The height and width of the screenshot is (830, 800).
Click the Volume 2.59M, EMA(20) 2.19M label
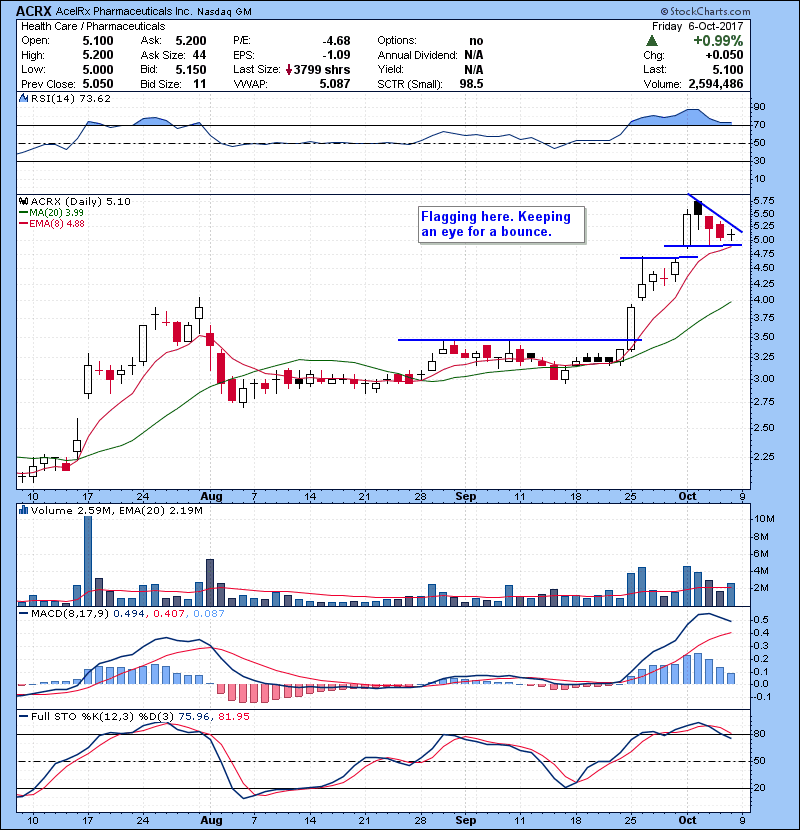[116, 511]
